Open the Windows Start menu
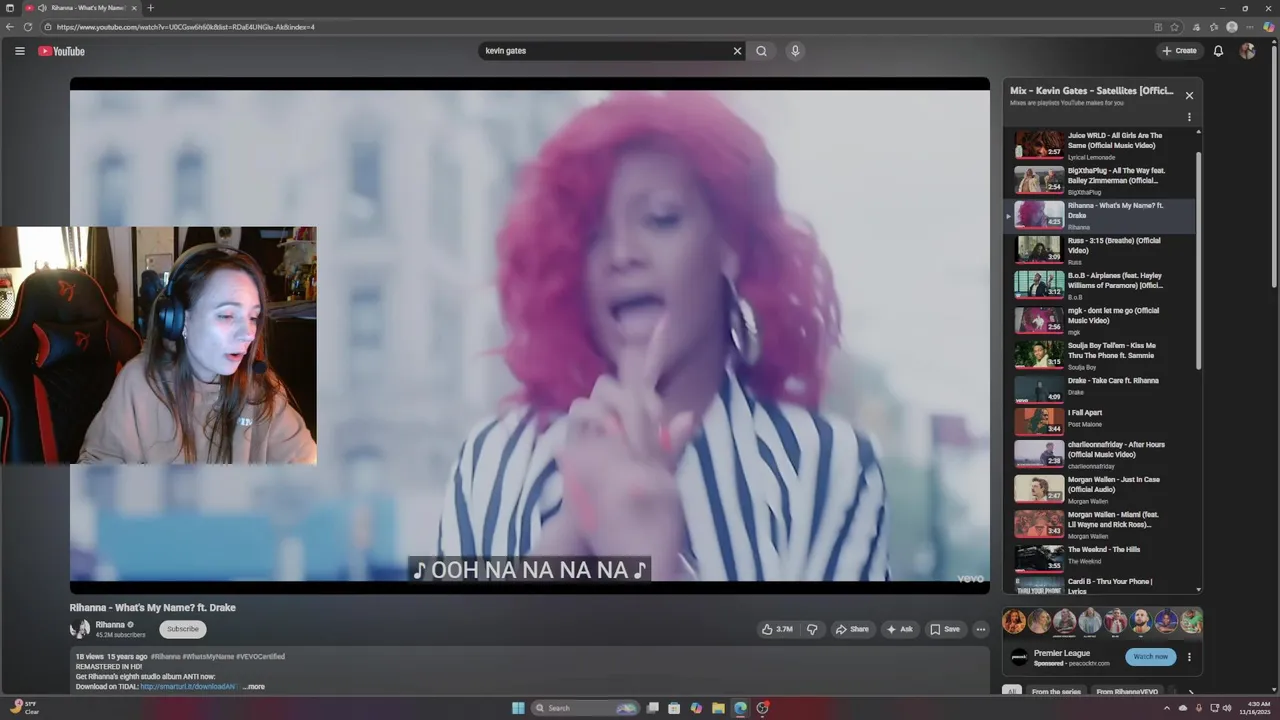The image size is (1280, 720). click(518, 708)
